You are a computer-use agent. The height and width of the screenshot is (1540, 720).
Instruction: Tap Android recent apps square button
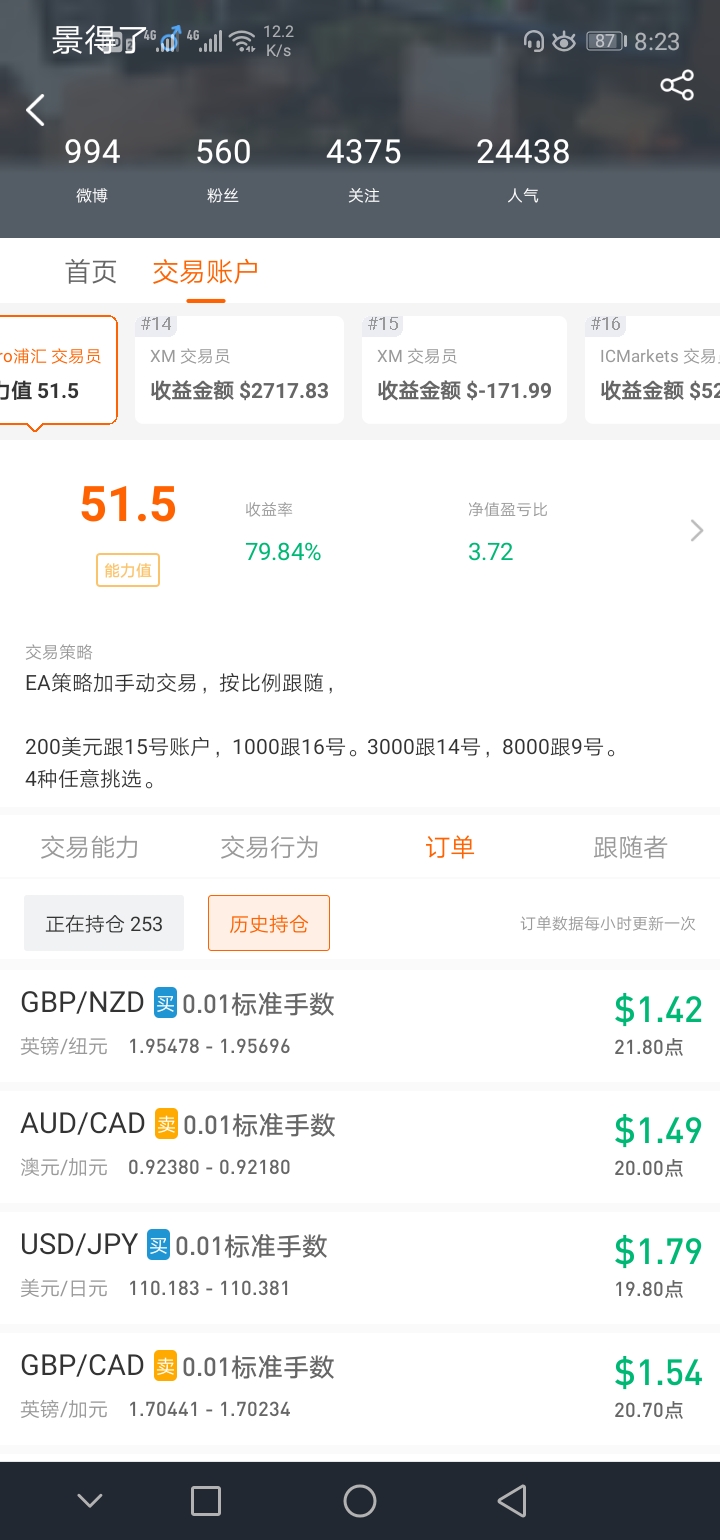[206, 1500]
